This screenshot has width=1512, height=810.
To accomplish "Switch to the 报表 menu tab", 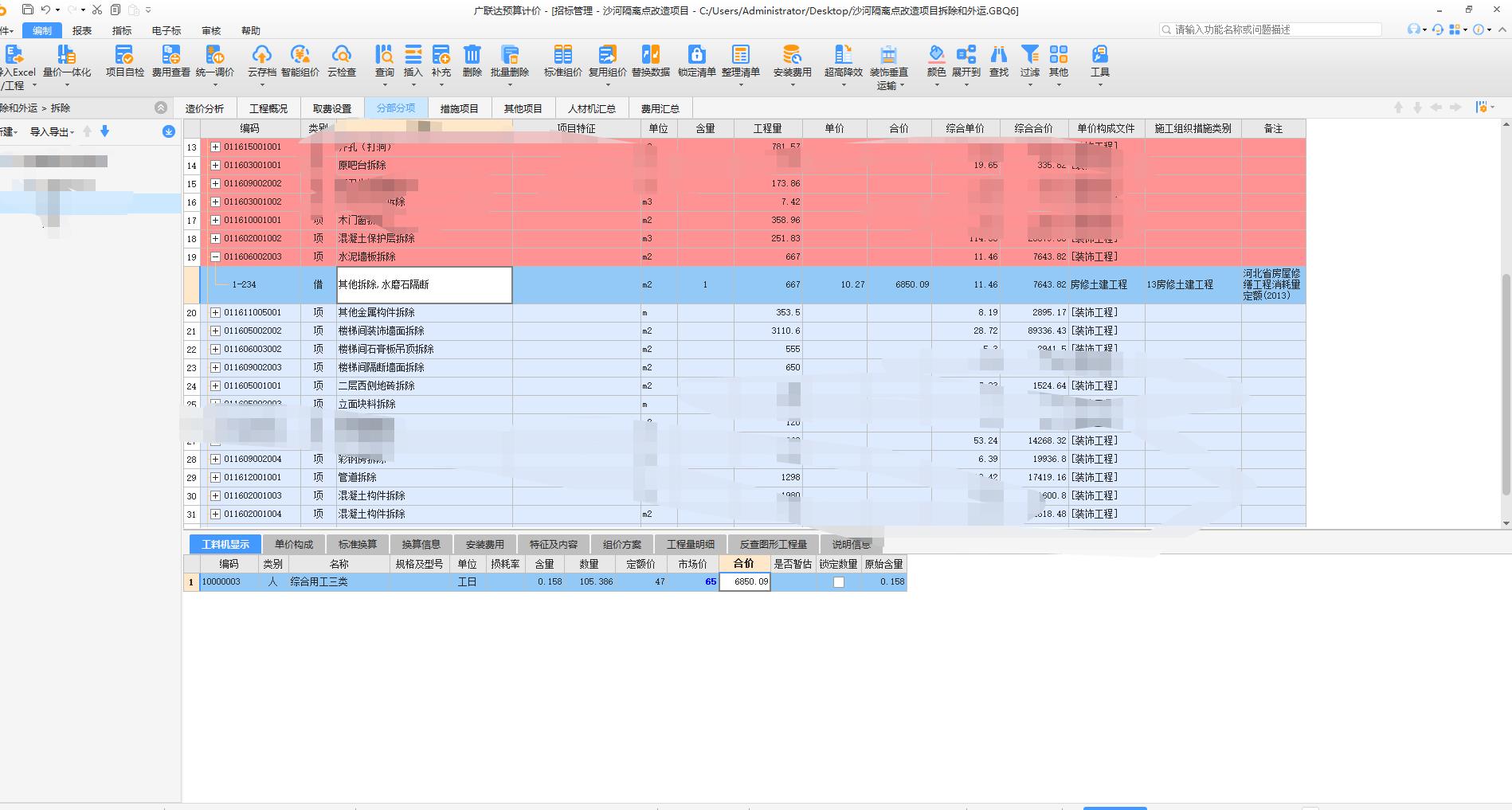I will pos(82,30).
